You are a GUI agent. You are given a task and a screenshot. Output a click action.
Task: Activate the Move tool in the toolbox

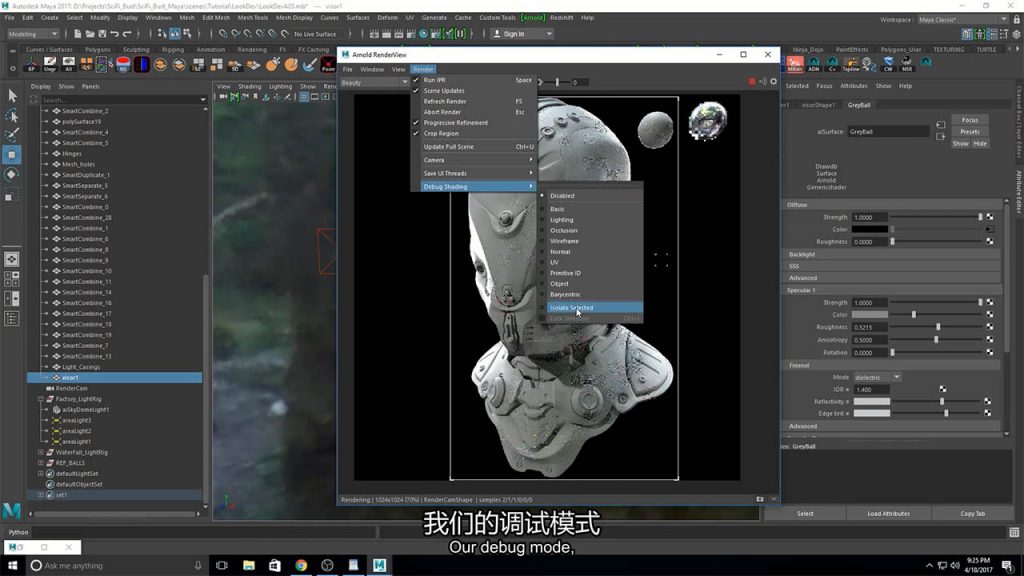point(12,155)
